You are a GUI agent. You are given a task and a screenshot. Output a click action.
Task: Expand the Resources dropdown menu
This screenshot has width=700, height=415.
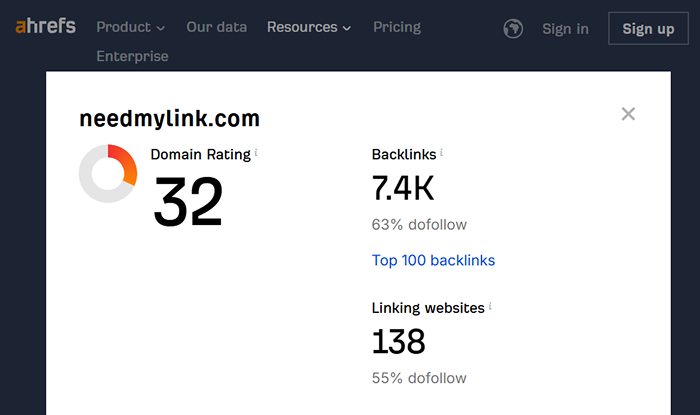[x=309, y=27]
